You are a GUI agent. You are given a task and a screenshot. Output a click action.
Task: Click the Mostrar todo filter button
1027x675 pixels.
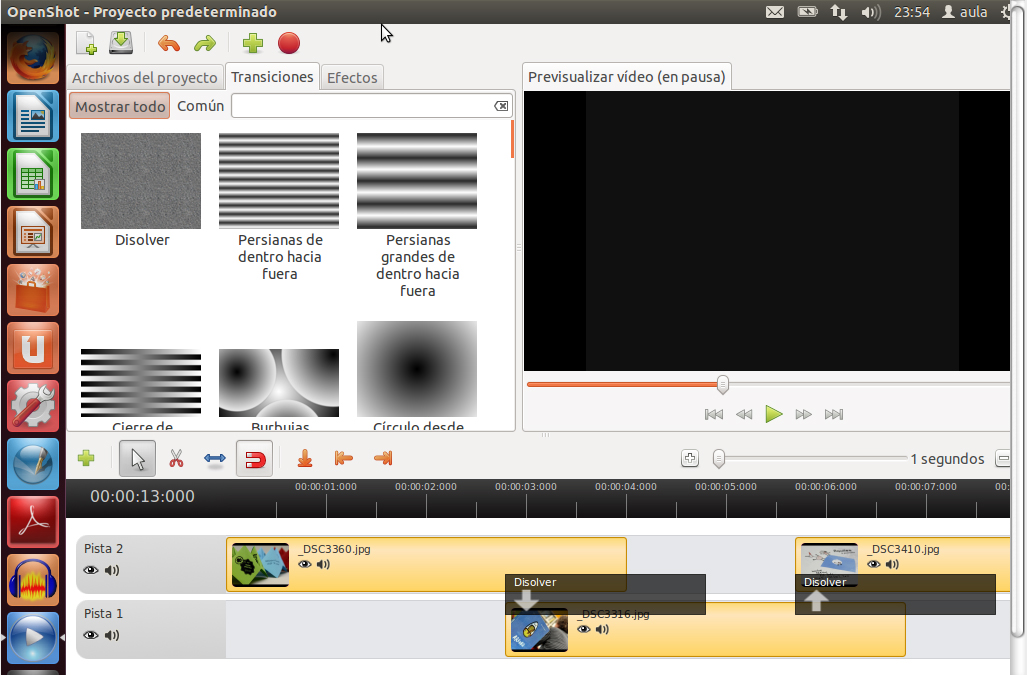(x=120, y=106)
